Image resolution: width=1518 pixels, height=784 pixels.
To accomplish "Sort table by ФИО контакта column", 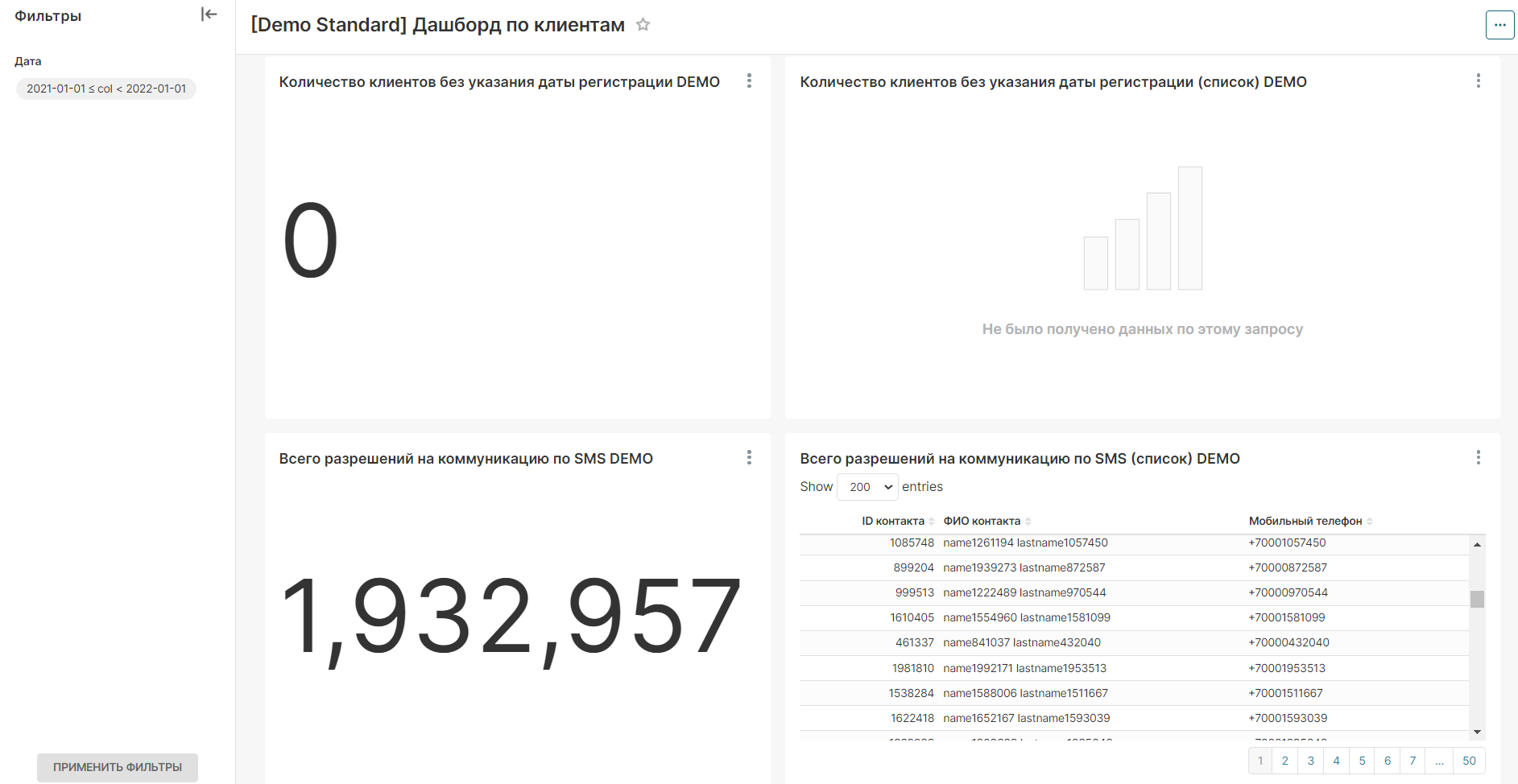I will click(982, 521).
